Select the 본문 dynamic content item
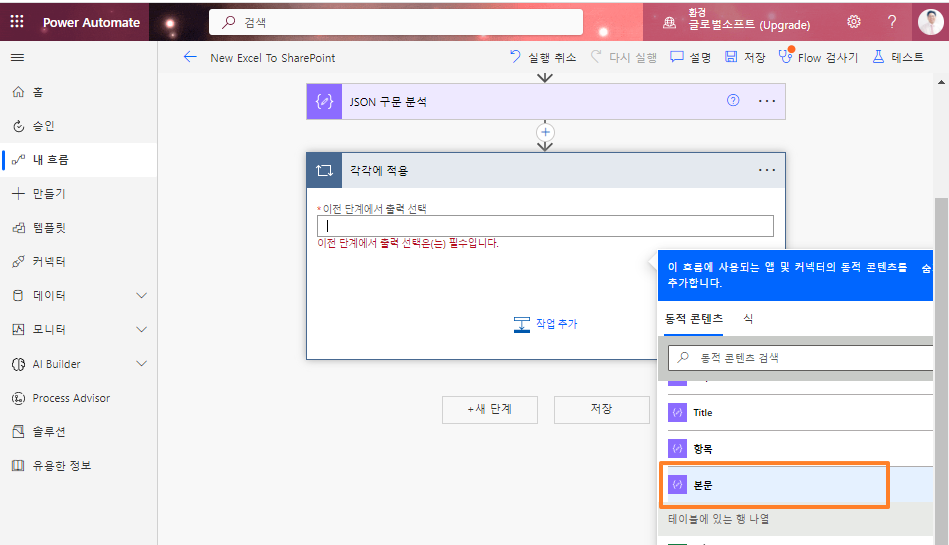This screenshot has height=545, width=949. coord(799,485)
